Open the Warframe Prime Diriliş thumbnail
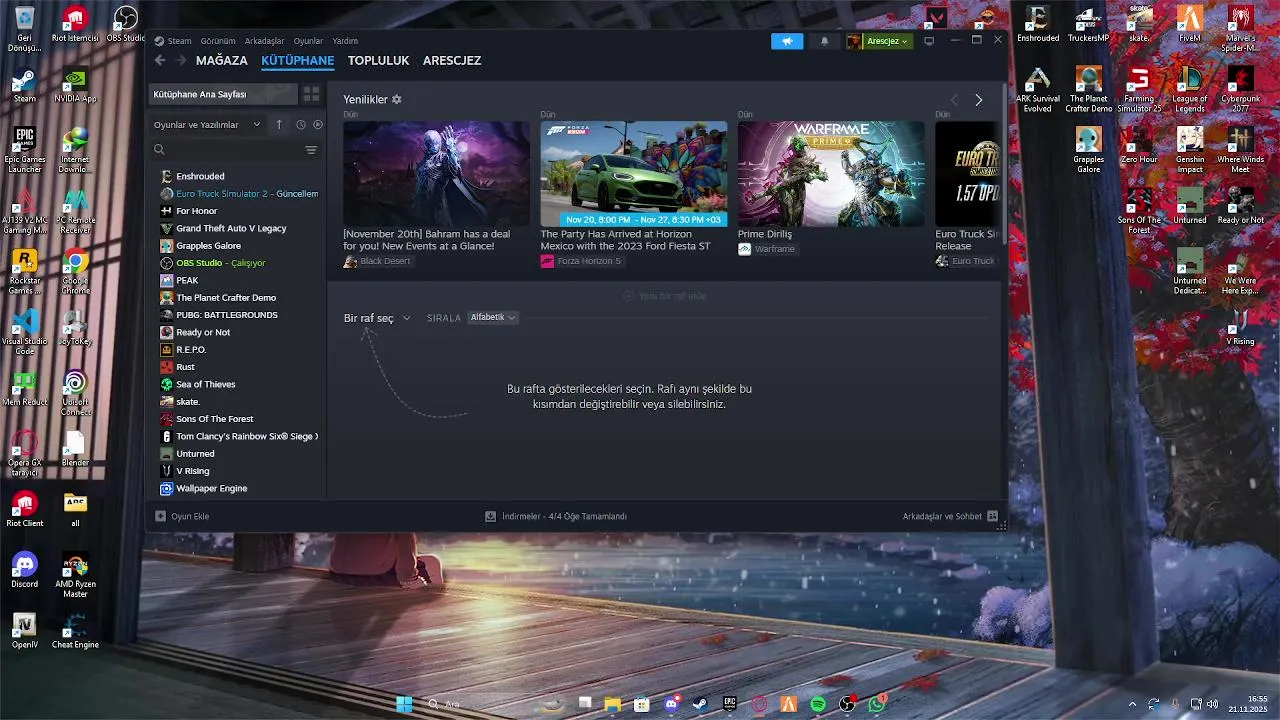 click(x=831, y=174)
